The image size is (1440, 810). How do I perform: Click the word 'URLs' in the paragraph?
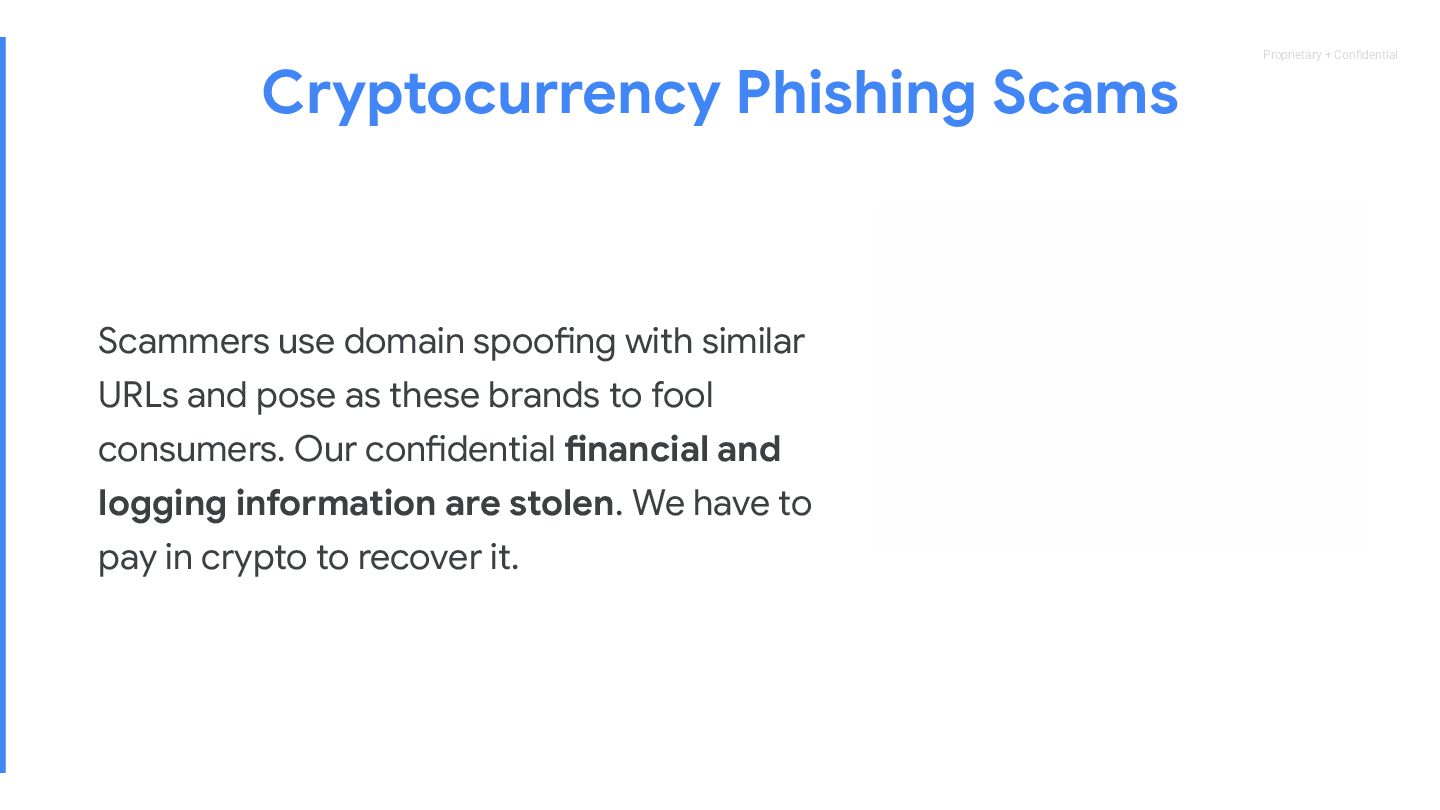tap(138, 395)
